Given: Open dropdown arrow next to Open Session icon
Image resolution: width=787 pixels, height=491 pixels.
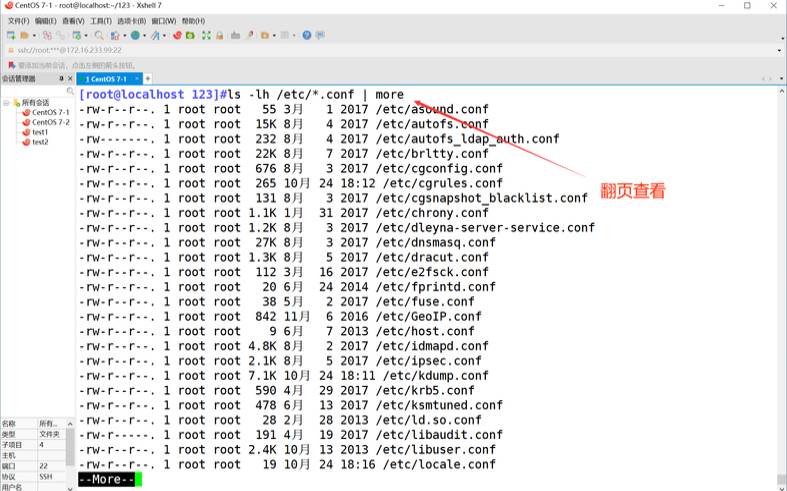Looking at the screenshot, I should 34,36.
